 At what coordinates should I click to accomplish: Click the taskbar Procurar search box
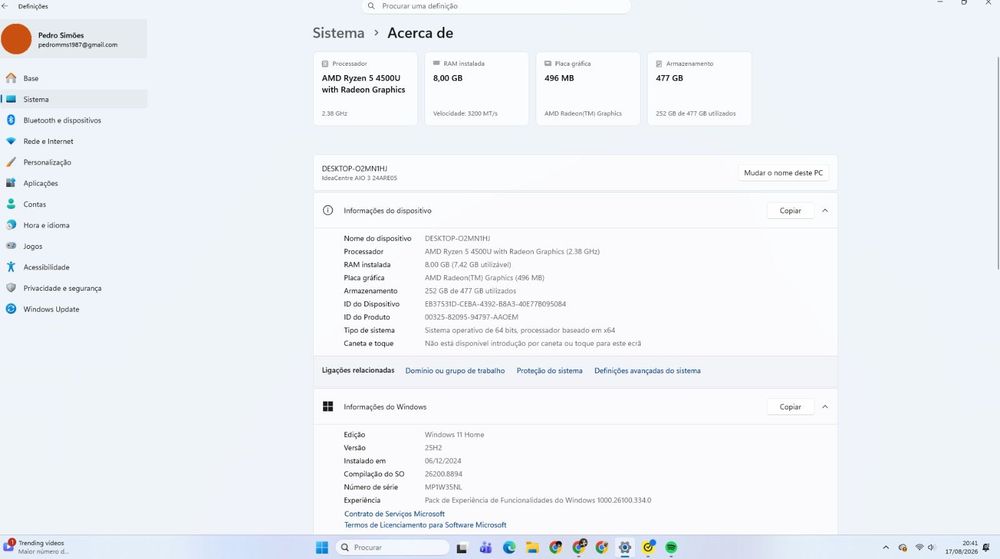[x=392, y=548]
